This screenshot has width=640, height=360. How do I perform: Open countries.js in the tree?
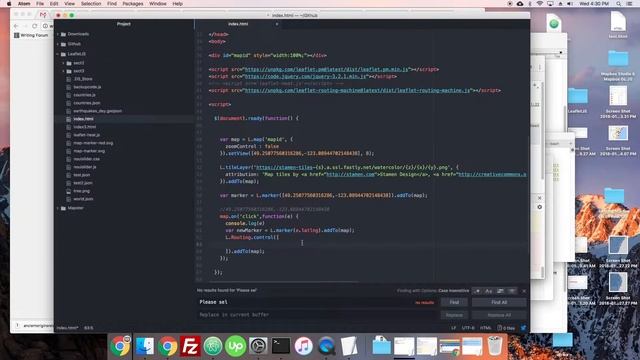[x=84, y=95]
